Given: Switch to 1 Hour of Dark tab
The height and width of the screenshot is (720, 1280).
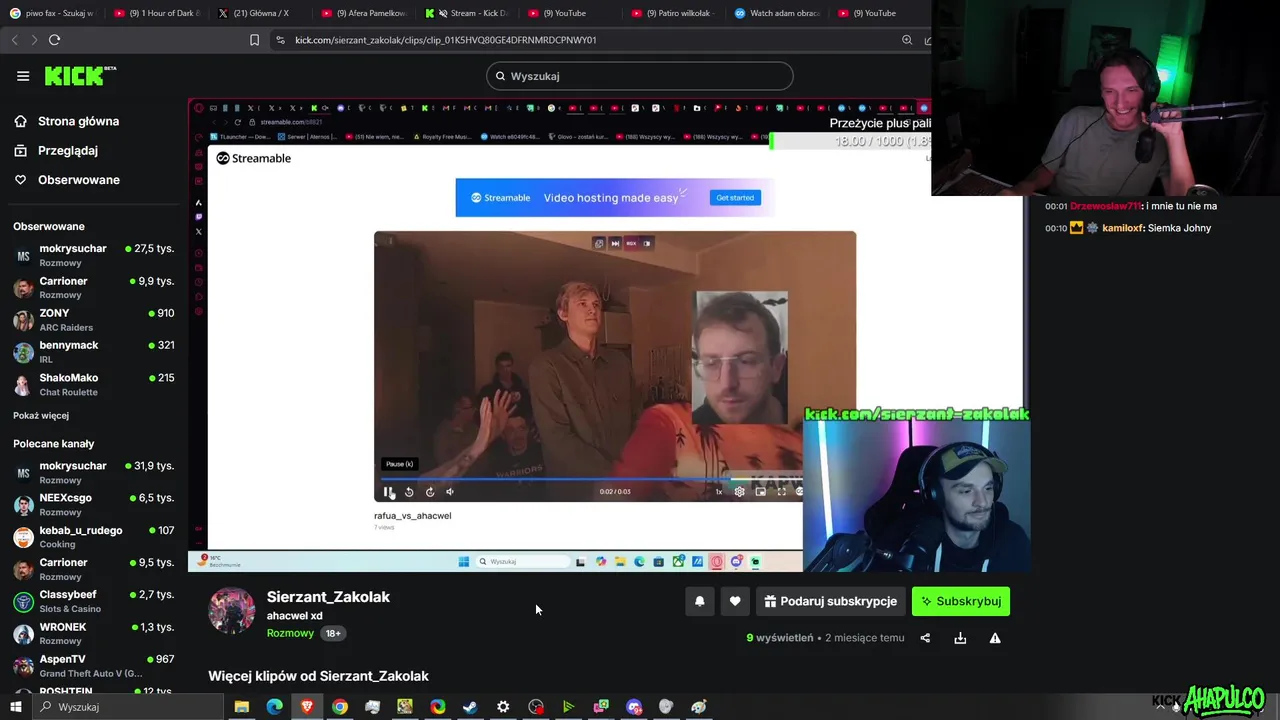Looking at the screenshot, I should tap(156, 13).
